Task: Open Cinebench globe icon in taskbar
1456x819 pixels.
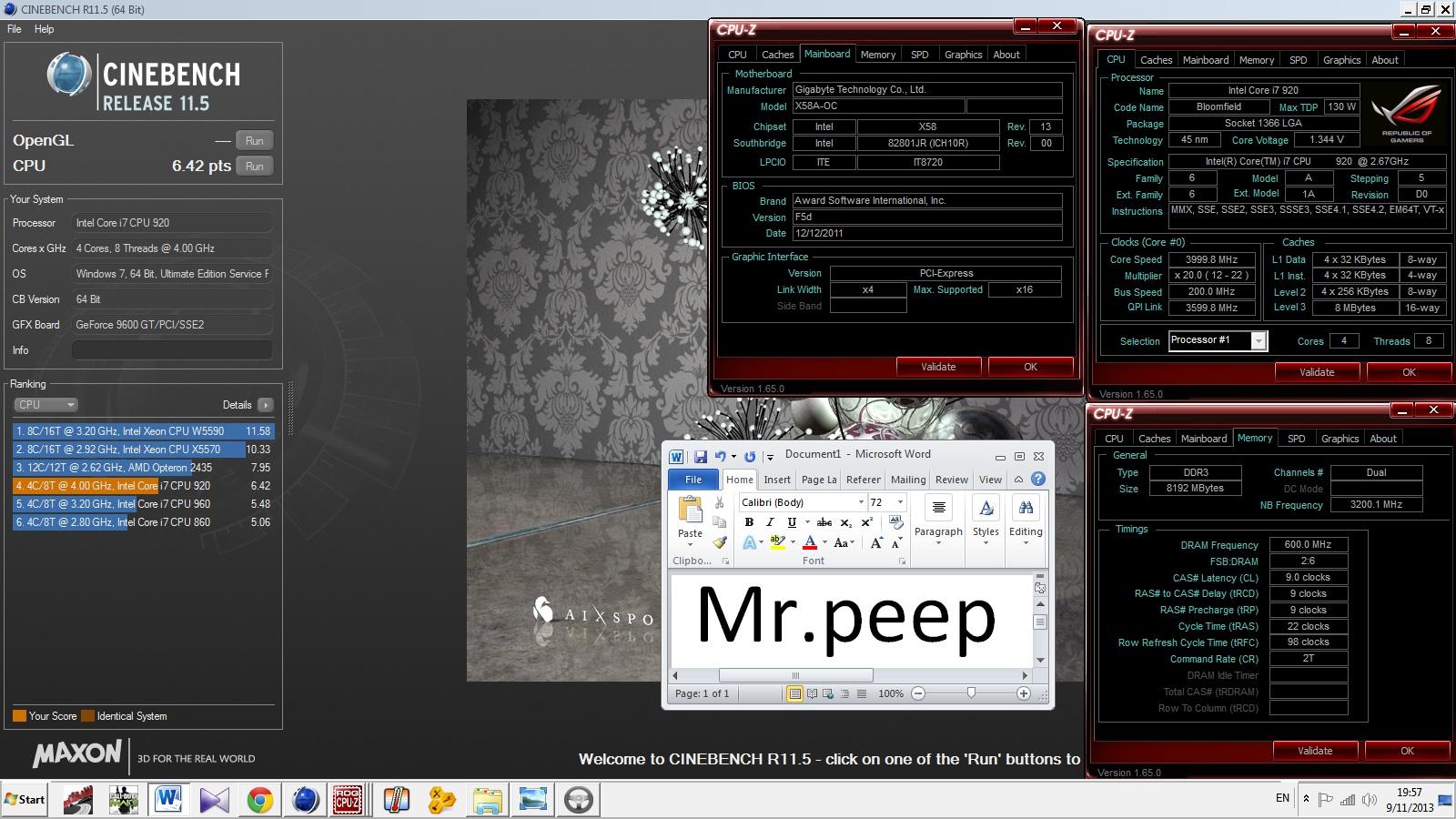Action: pyautogui.click(x=306, y=800)
